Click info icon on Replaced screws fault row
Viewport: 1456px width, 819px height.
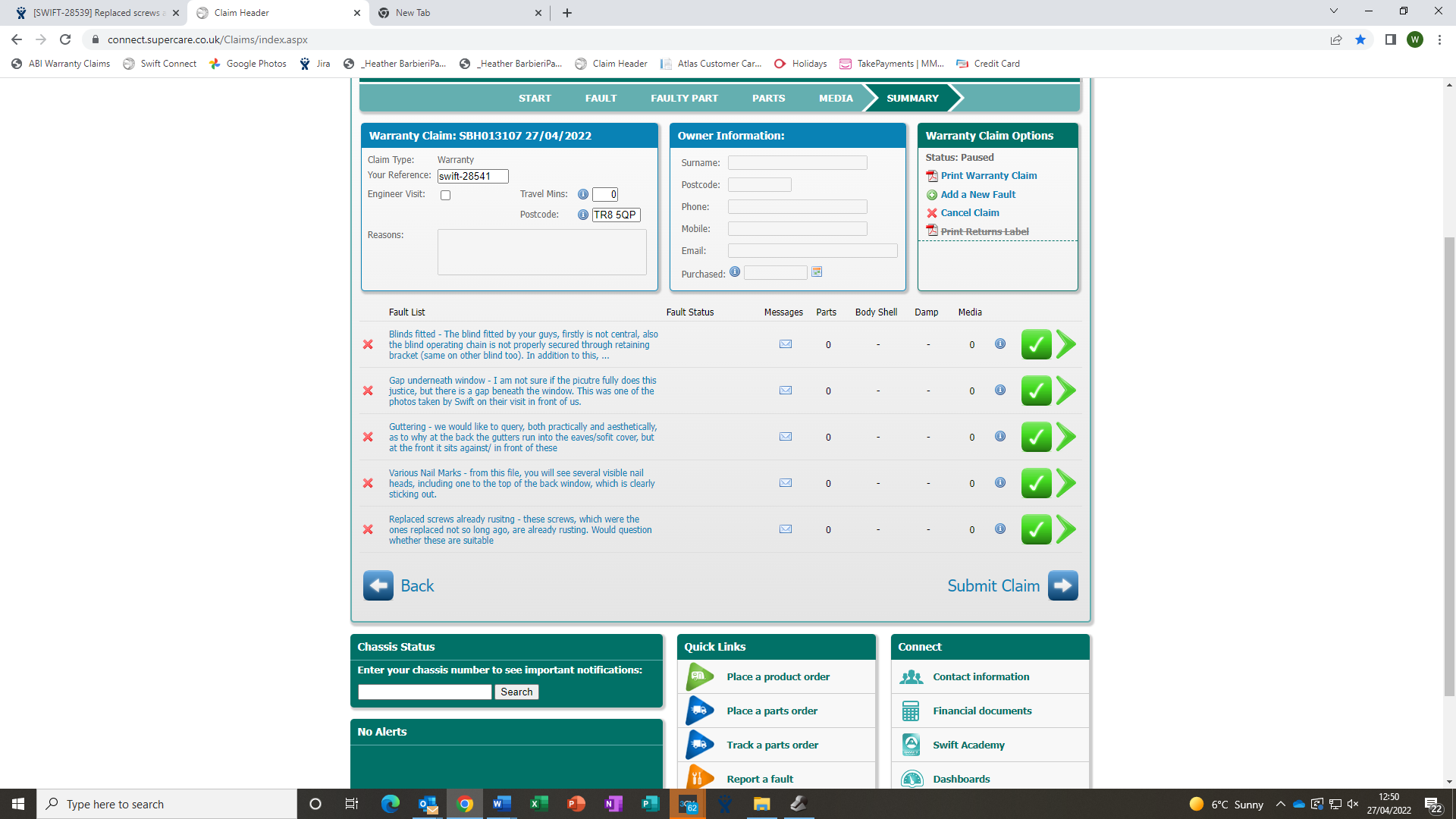point(1000,529)
